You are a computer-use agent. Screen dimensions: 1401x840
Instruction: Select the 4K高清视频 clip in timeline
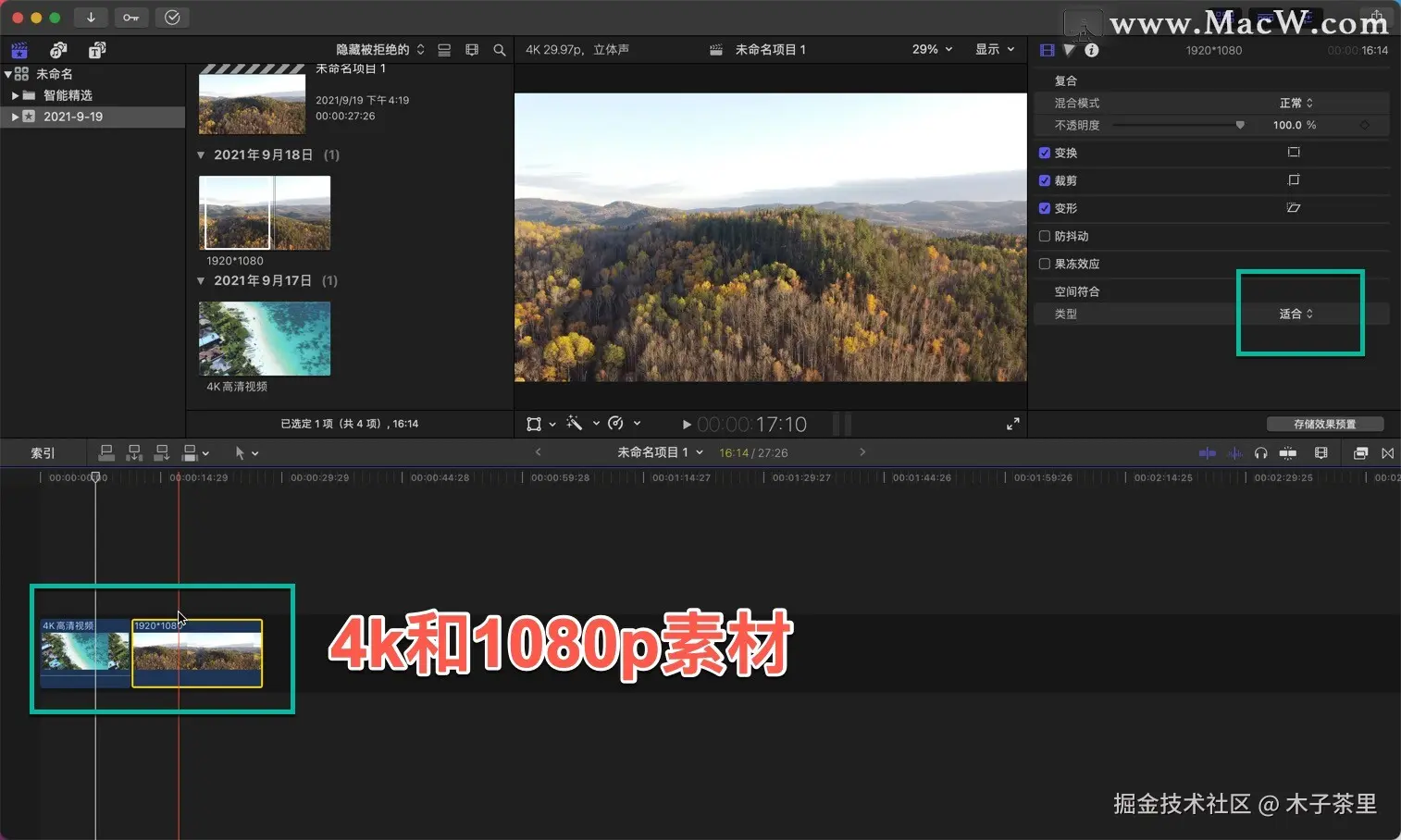[x=84, y=653]
